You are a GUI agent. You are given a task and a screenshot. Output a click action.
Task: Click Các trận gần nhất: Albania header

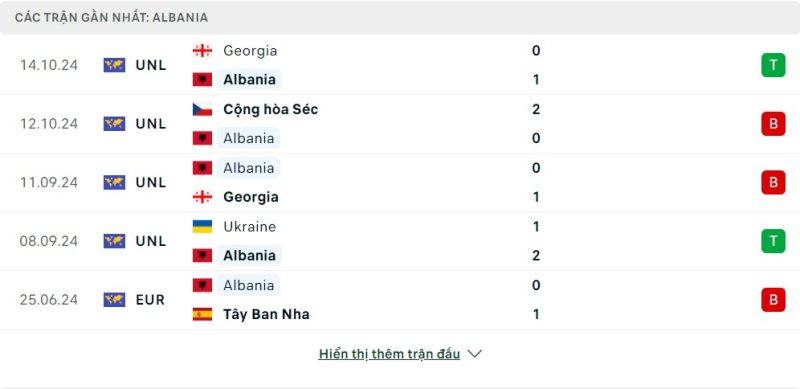pyautogui.click(x=111, y=17)
